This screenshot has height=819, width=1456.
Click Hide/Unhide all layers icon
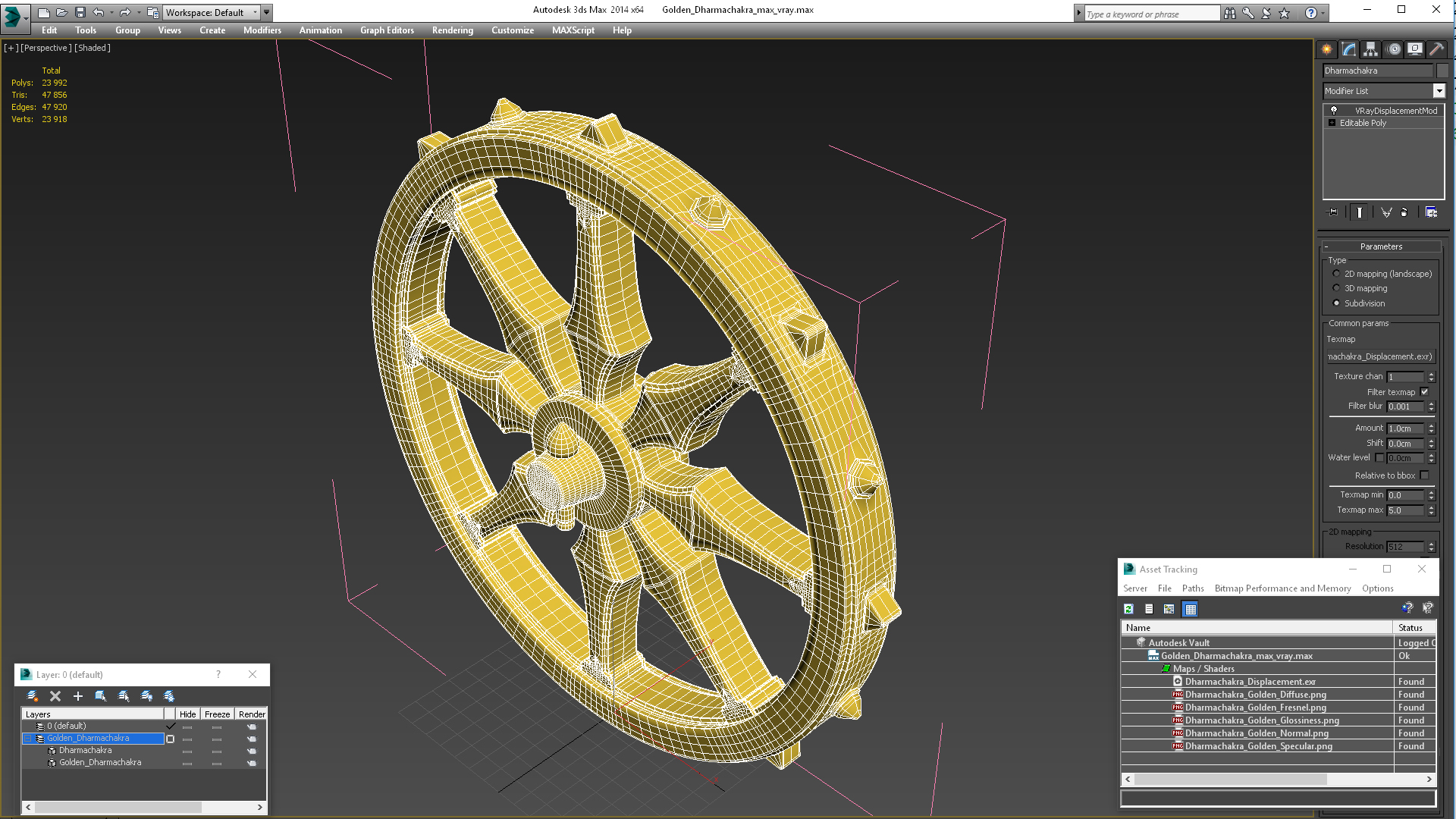tap(146, 695)
